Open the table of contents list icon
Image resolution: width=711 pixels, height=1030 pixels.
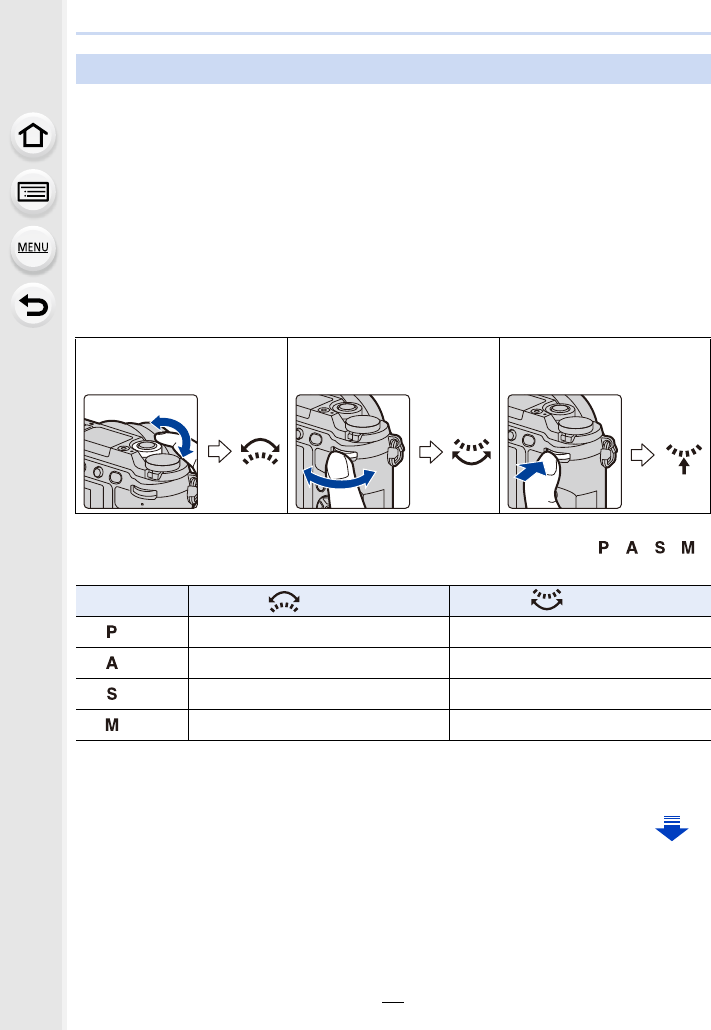(34, 192)
